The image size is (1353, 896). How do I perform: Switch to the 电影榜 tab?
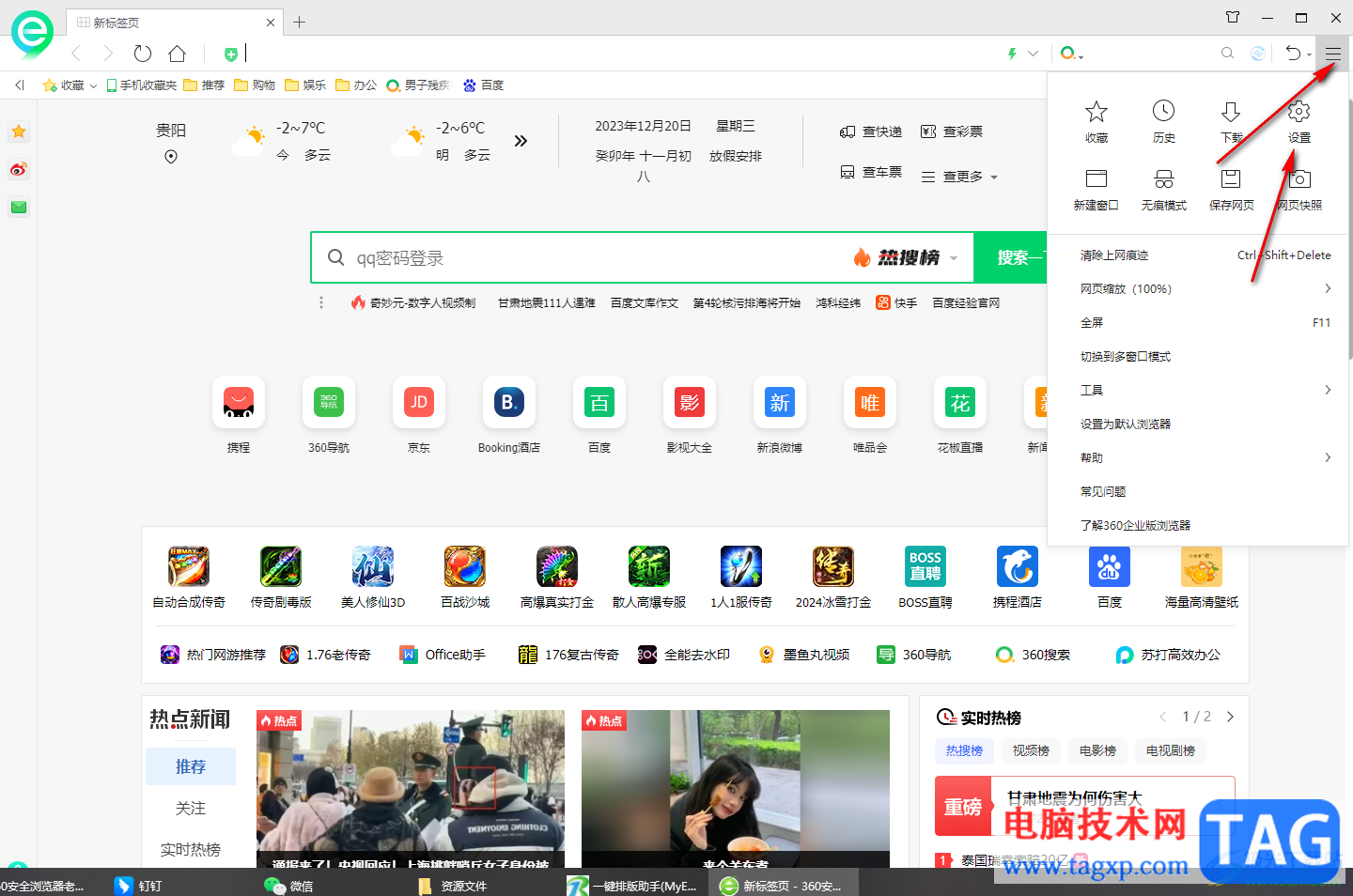tap(1097, 750)
